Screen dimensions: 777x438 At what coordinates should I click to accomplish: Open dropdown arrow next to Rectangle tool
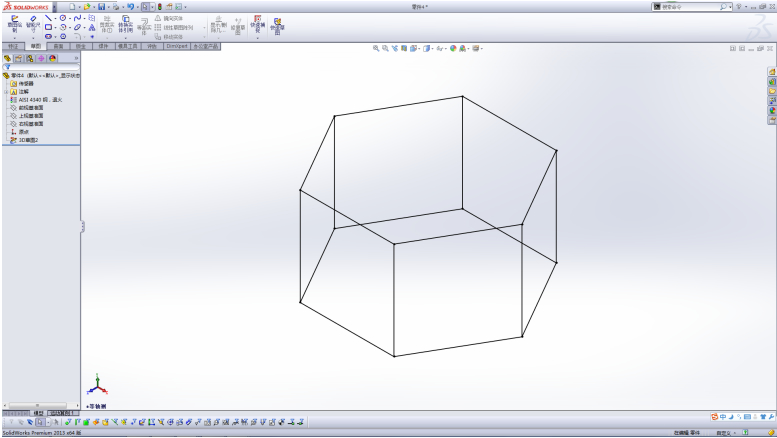55,28
